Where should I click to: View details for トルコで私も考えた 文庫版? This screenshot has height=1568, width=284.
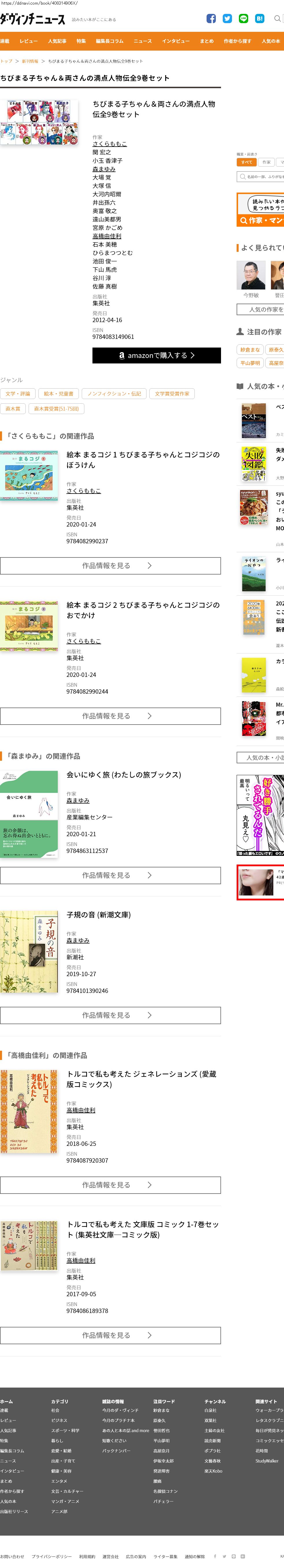pos(110,1336)
